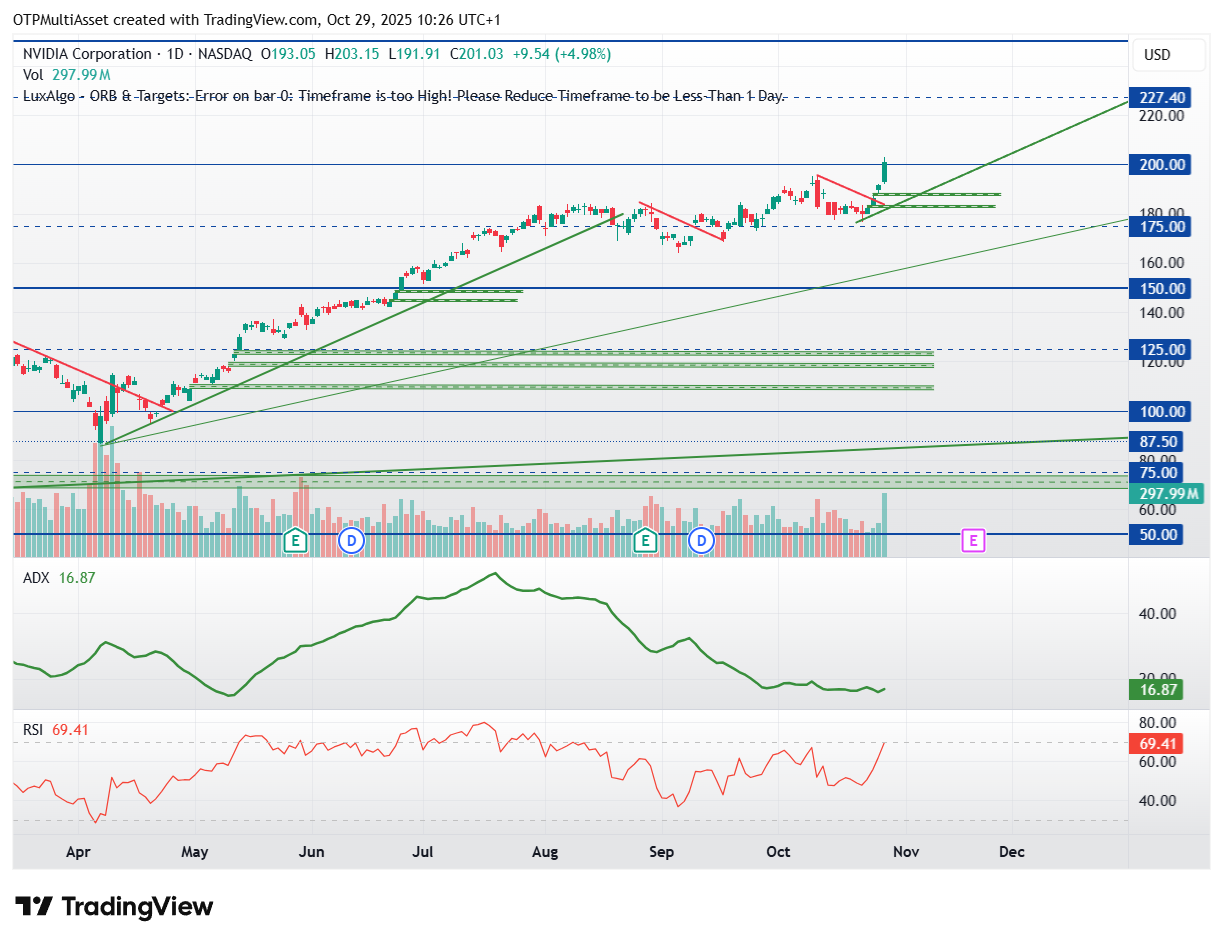Screen dimensions: 1223x944
Task: Click the green ADX 16.87 value tag
Action: point(1156,689)
